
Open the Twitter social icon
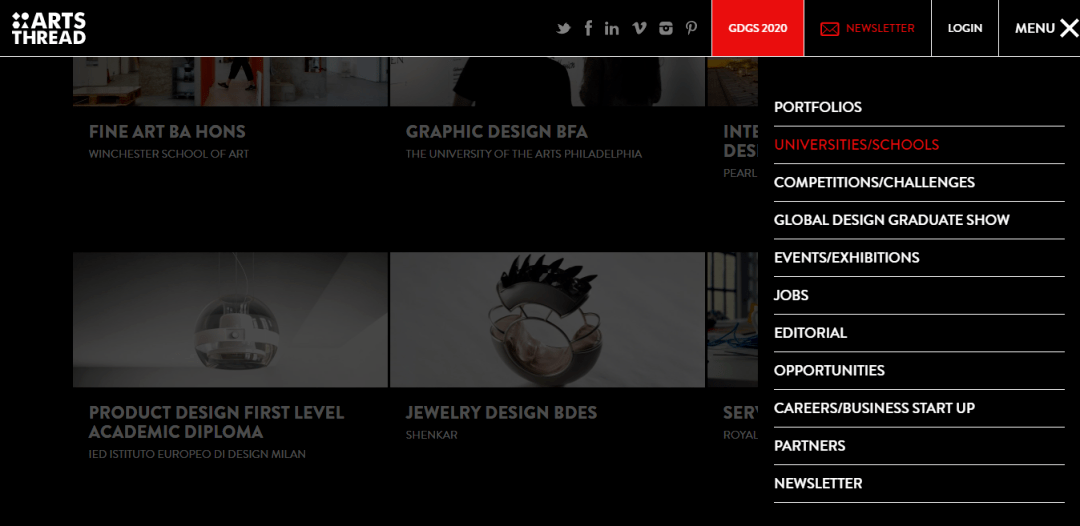563,28
